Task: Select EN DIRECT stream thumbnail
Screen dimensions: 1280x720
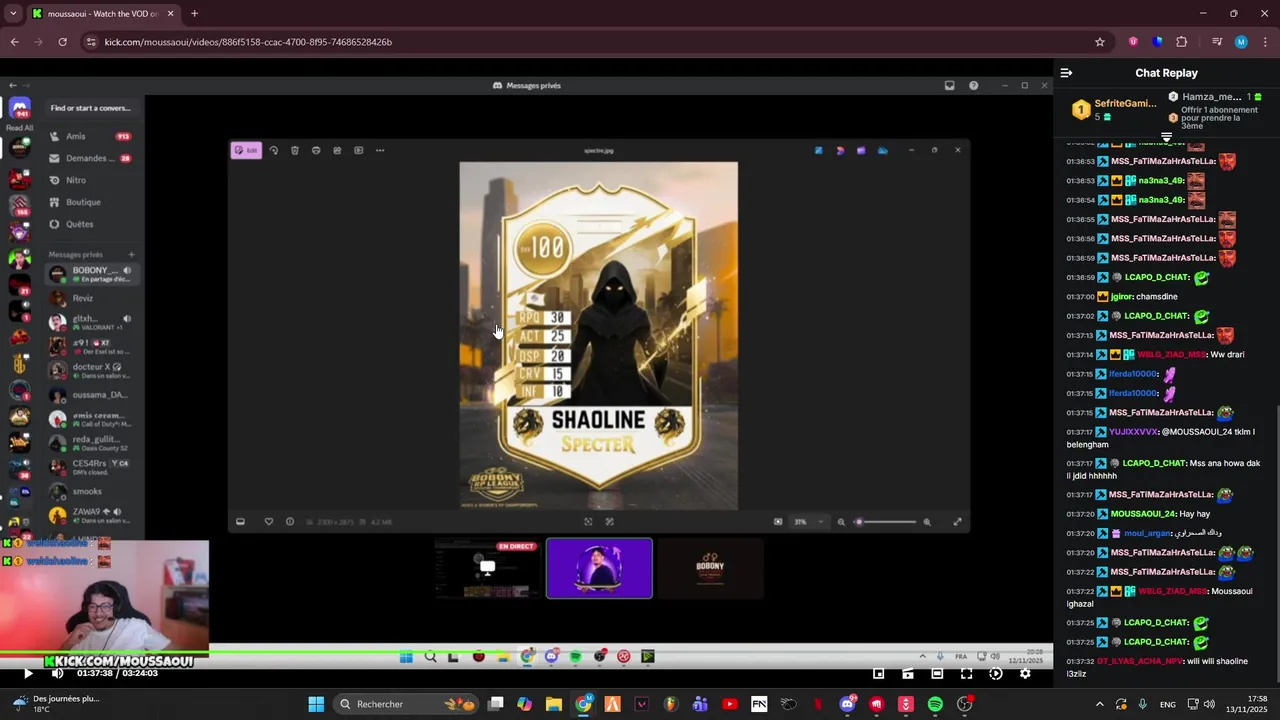Action: (487, 568)
